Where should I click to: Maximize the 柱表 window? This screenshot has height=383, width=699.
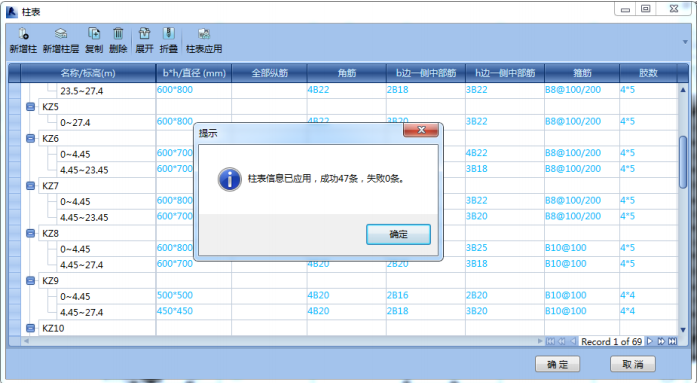(646, 9)
